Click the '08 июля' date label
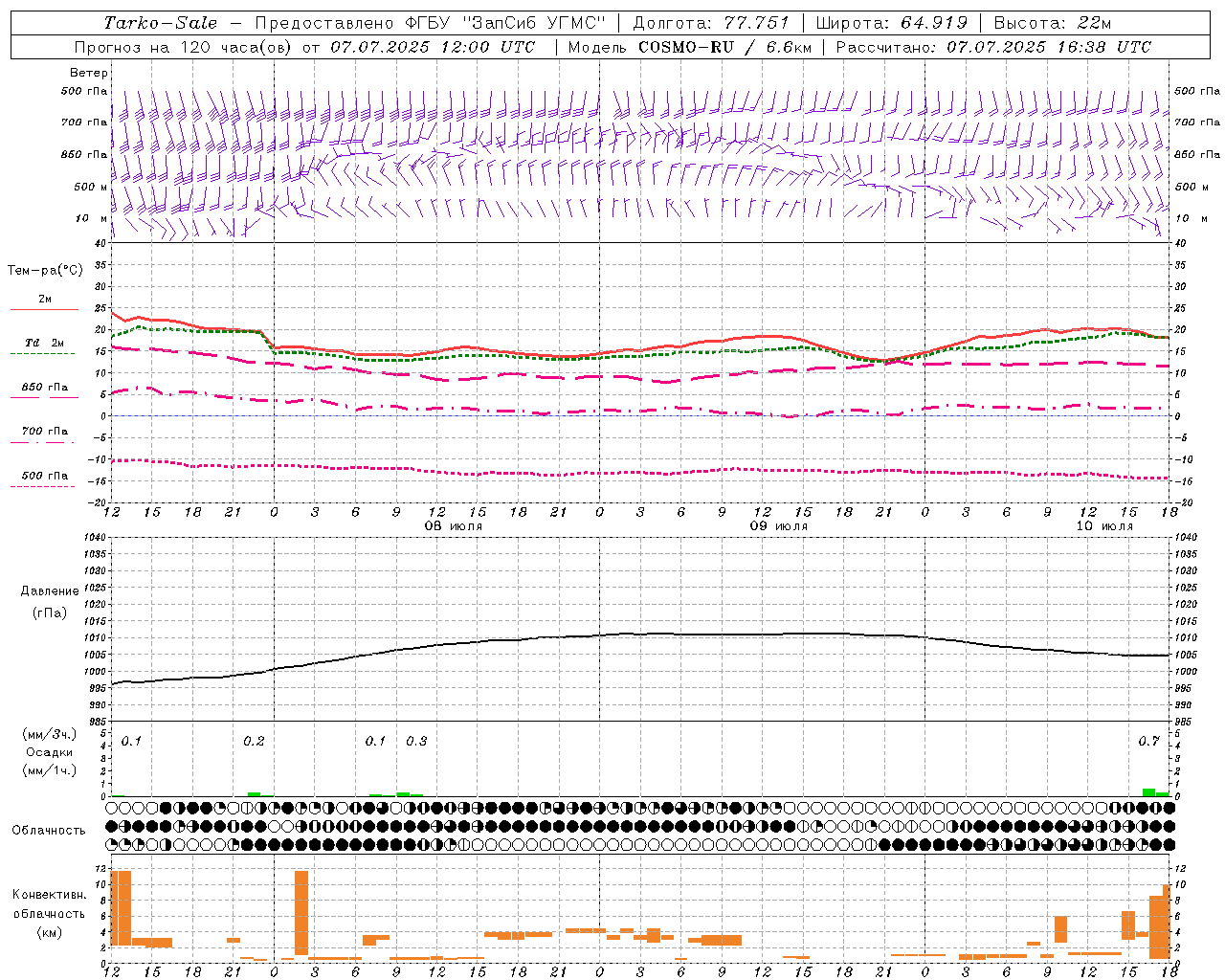 454,526
